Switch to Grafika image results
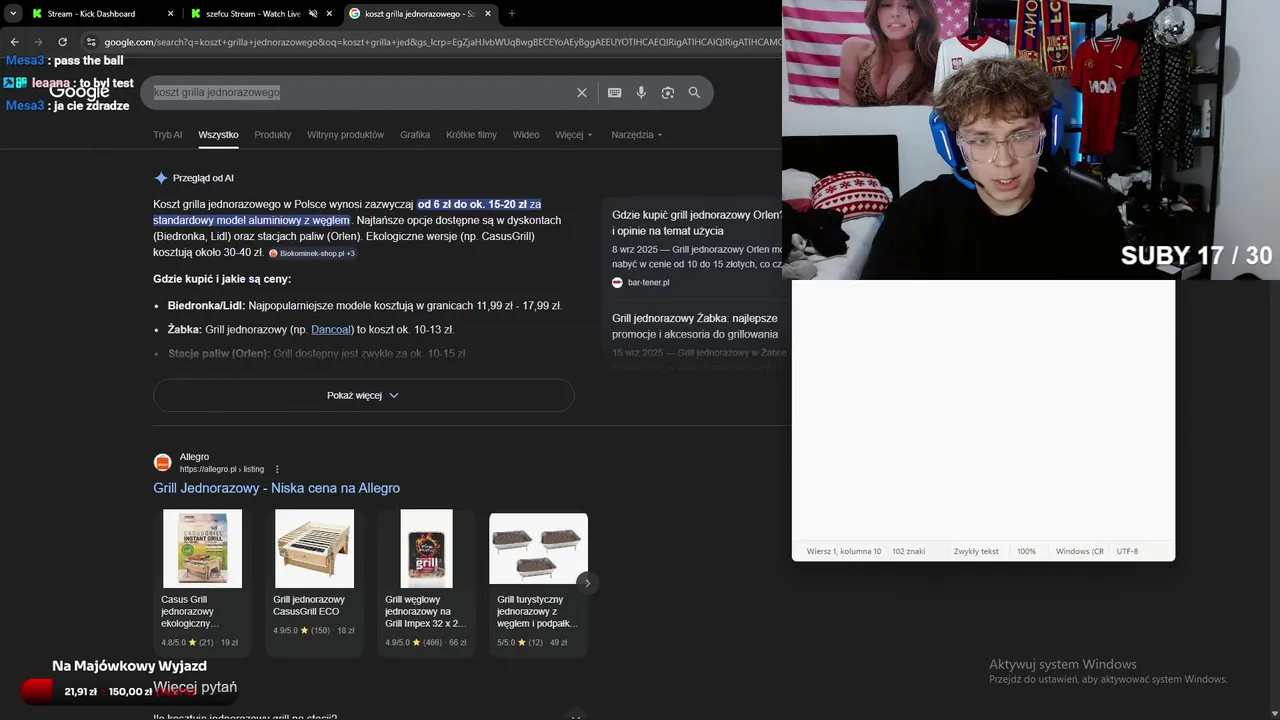This screenshot has width=1280, height=720. click(x=415, y=135)
